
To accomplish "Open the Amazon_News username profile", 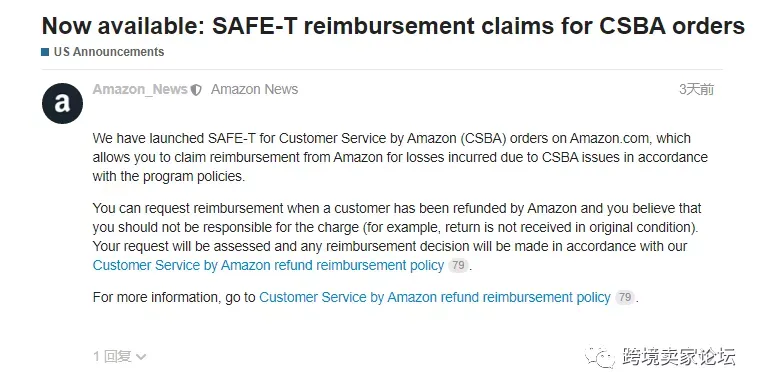I will [x=140, y=90].
